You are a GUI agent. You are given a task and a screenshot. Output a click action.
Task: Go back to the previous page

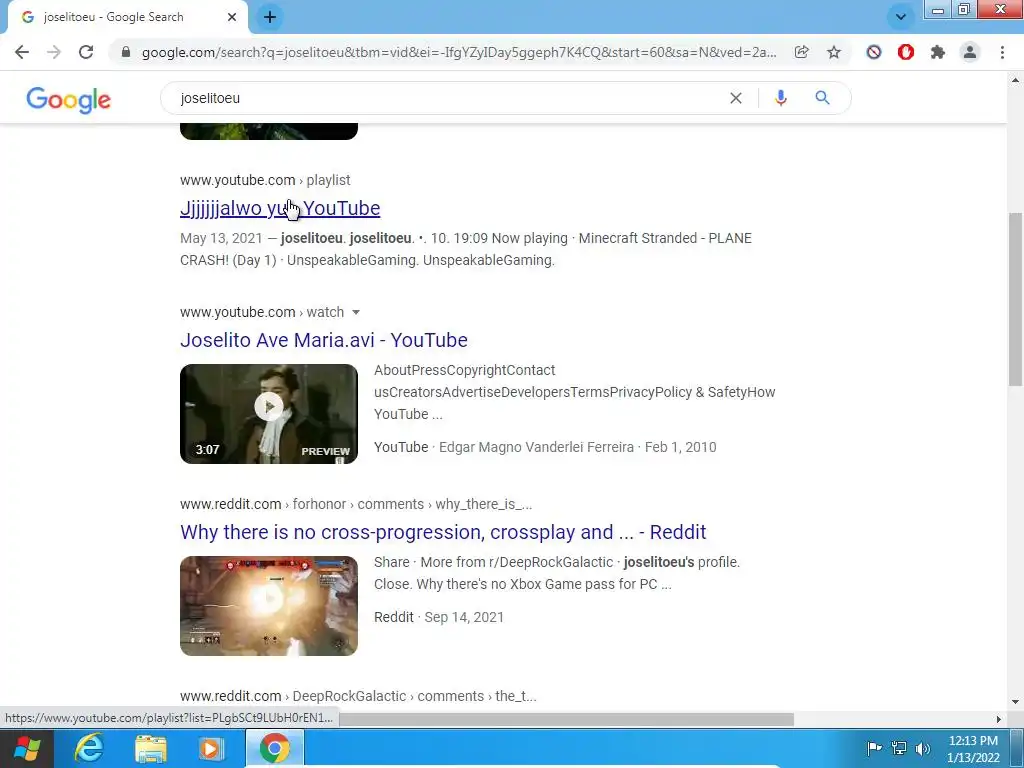(22, 52)
